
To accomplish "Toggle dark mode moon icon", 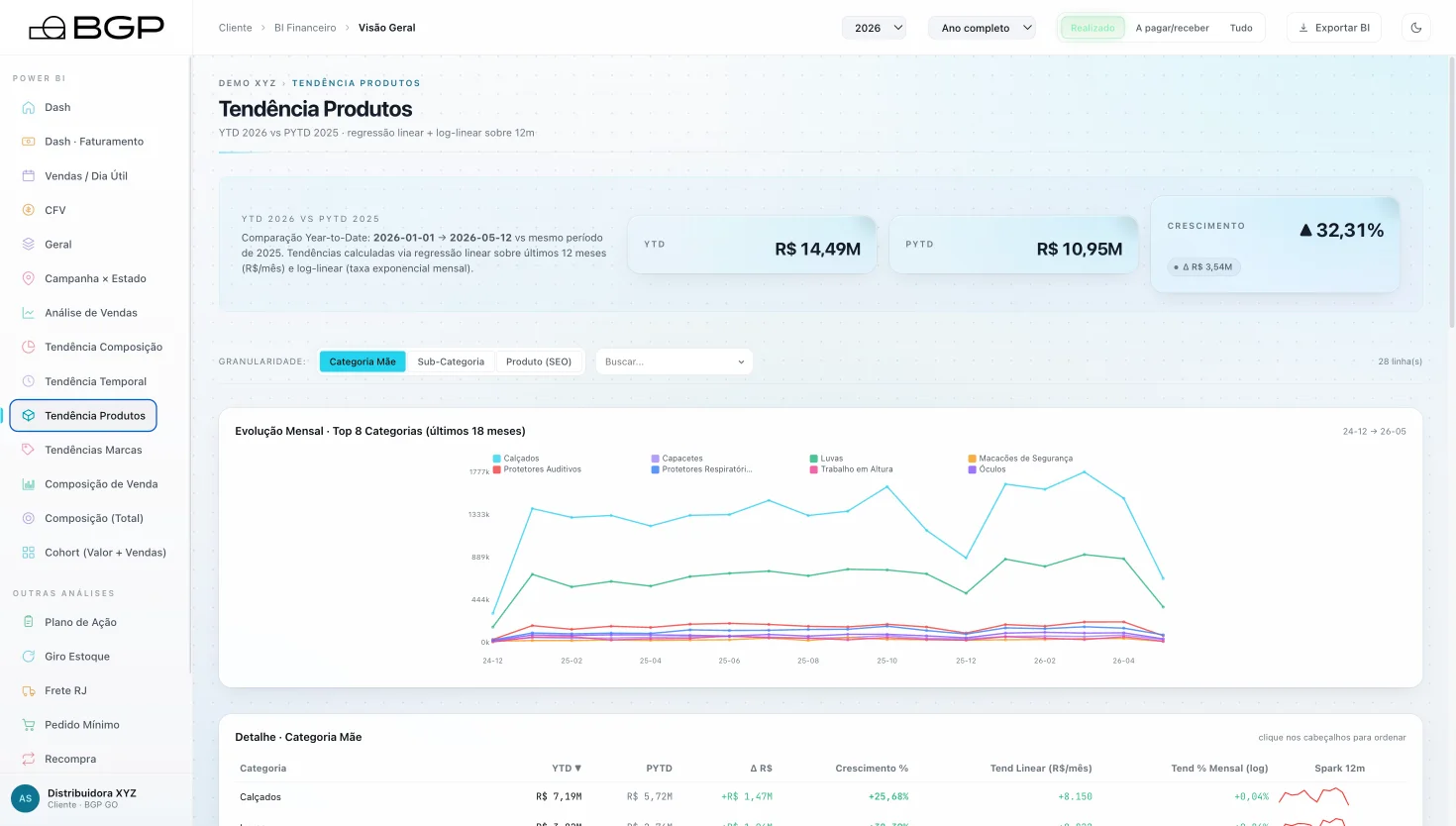I will click(x=1416, y=28).
